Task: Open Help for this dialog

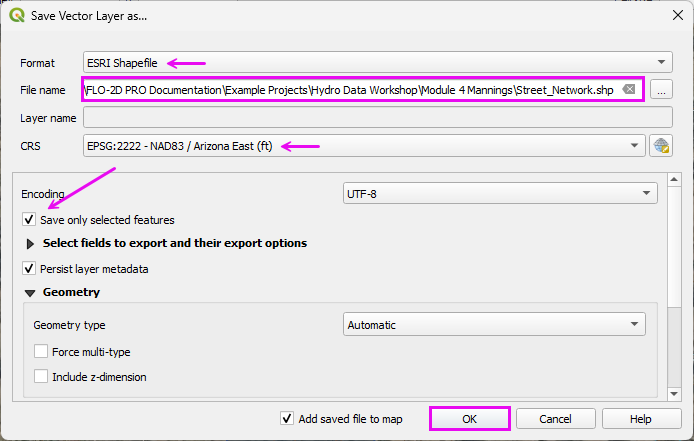Action: (641, 419)
